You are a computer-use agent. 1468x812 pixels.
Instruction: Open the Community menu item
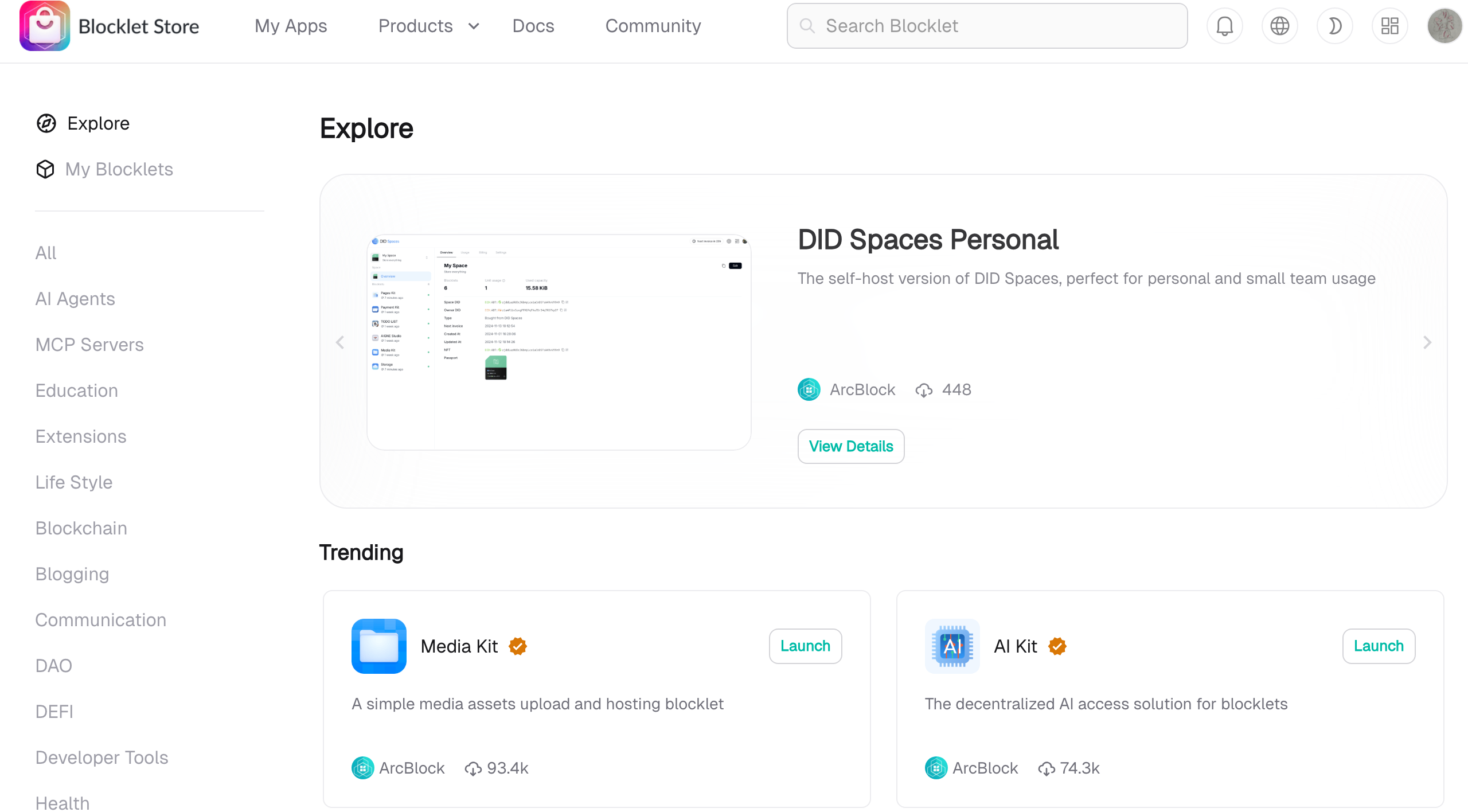[653, 26]
